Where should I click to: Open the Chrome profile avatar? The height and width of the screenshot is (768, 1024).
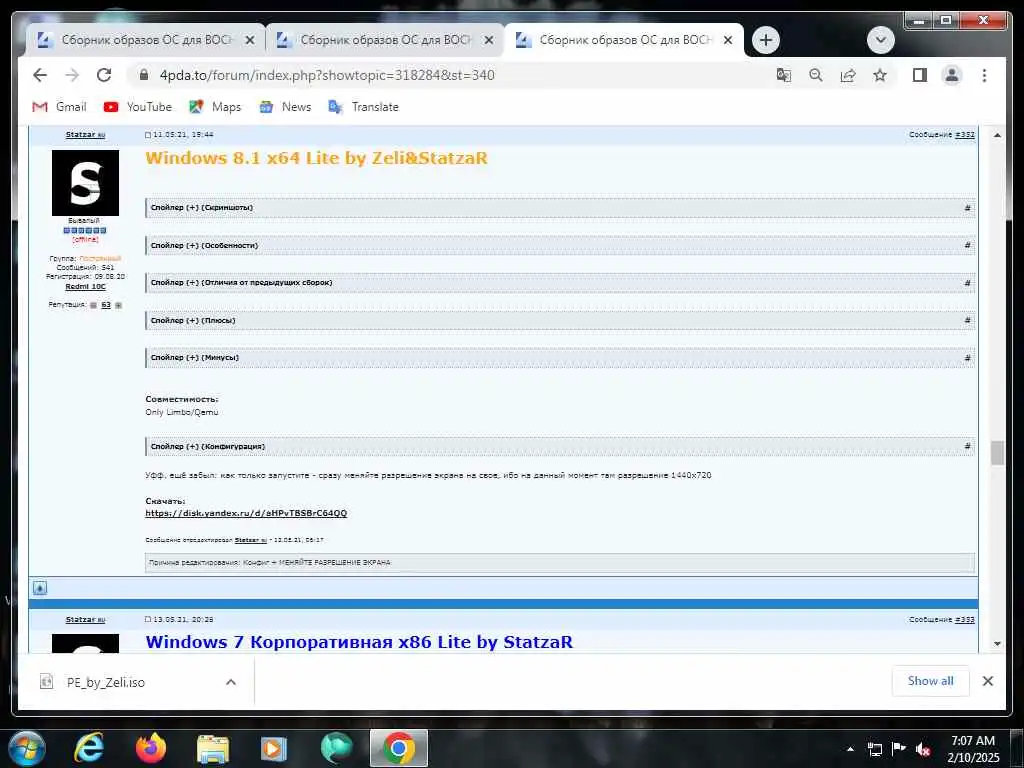tap(952, 75)
